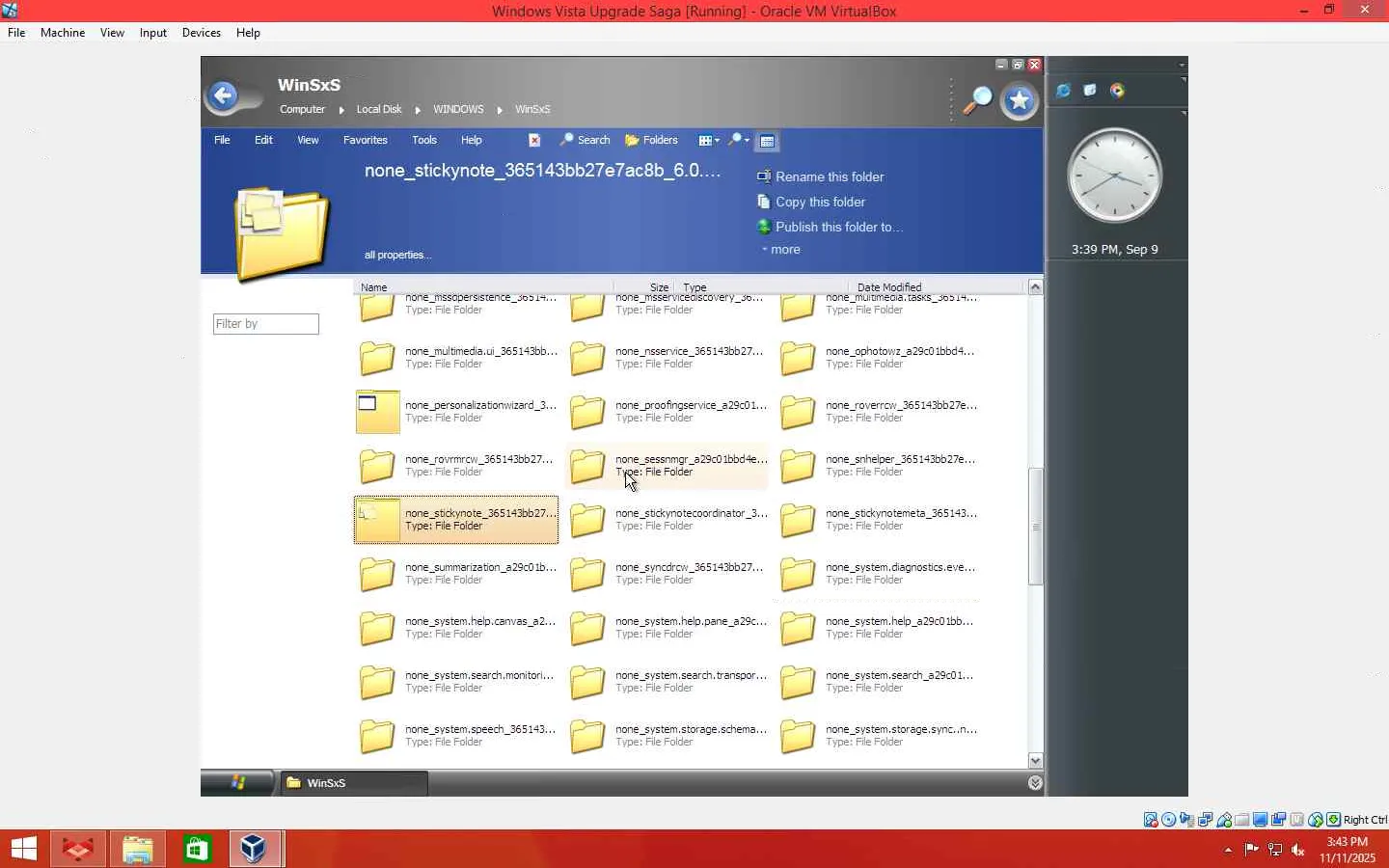Open the Windows Start button on host taskbar
Screen dimensions: 1389x868
coord(23,849)
